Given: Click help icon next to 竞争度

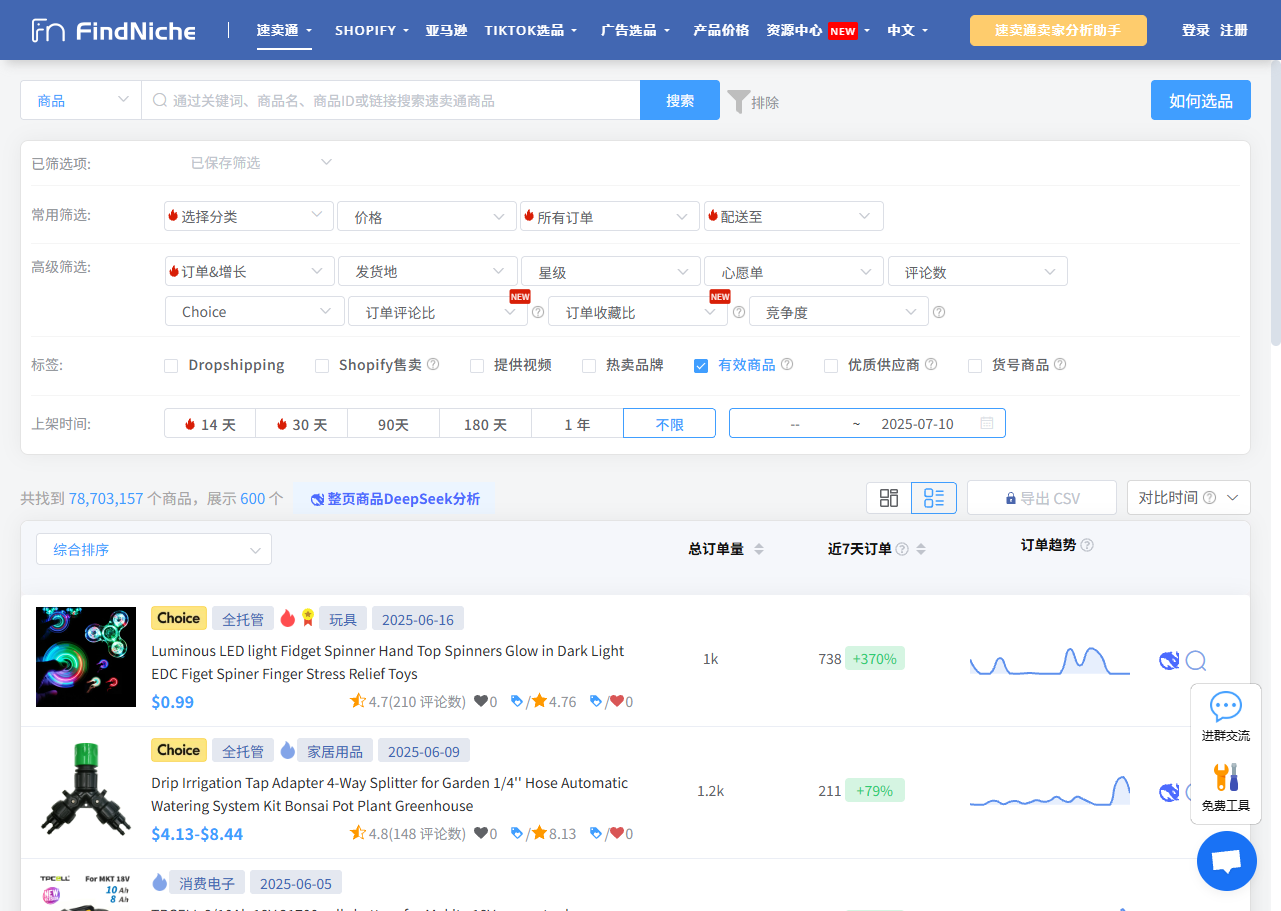Looking at the screenshot, I should [x=938, y=312].
